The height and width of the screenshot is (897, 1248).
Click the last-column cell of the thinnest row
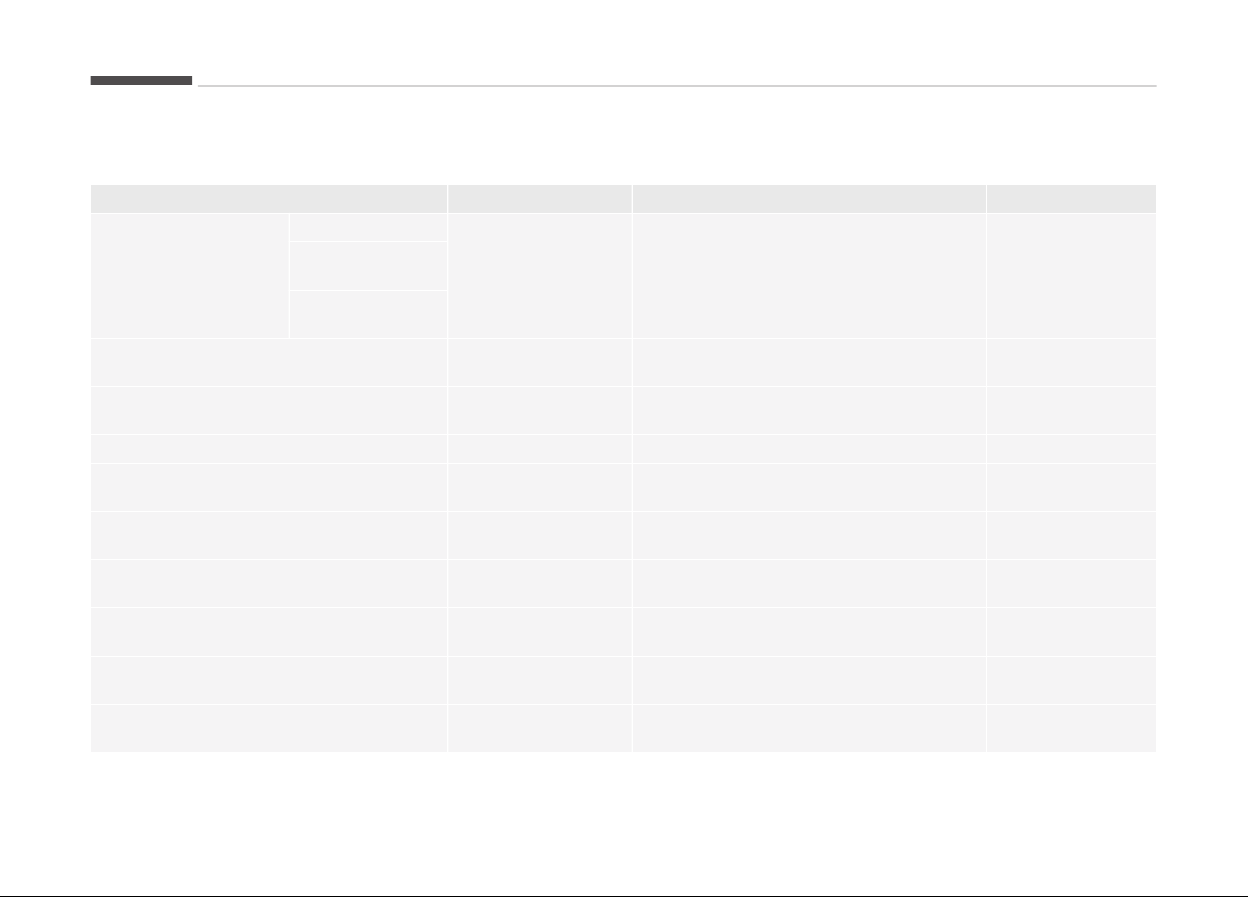(1071, 448)
